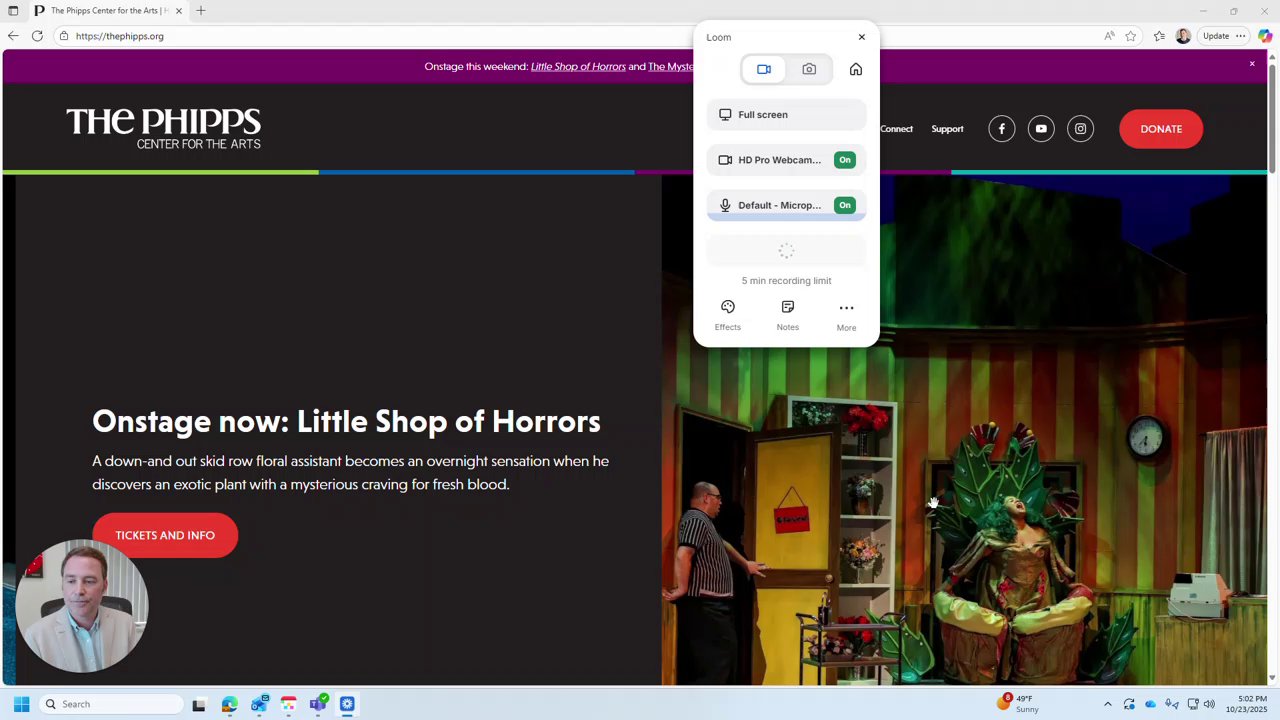Open the tab actions menu icon
Screen dimensions: 1280x720
[x=13, y=11]
